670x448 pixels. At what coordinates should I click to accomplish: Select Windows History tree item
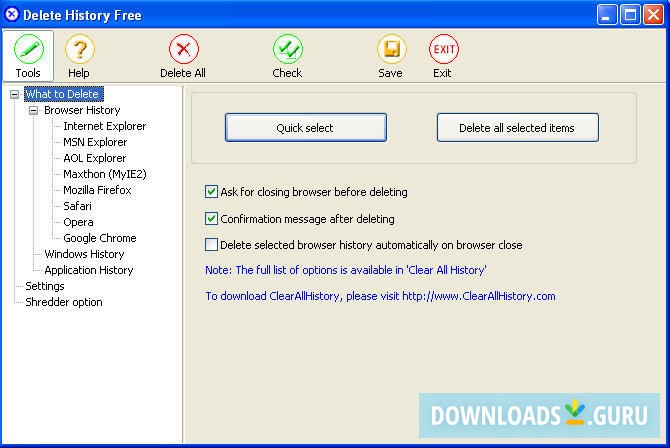84,254
